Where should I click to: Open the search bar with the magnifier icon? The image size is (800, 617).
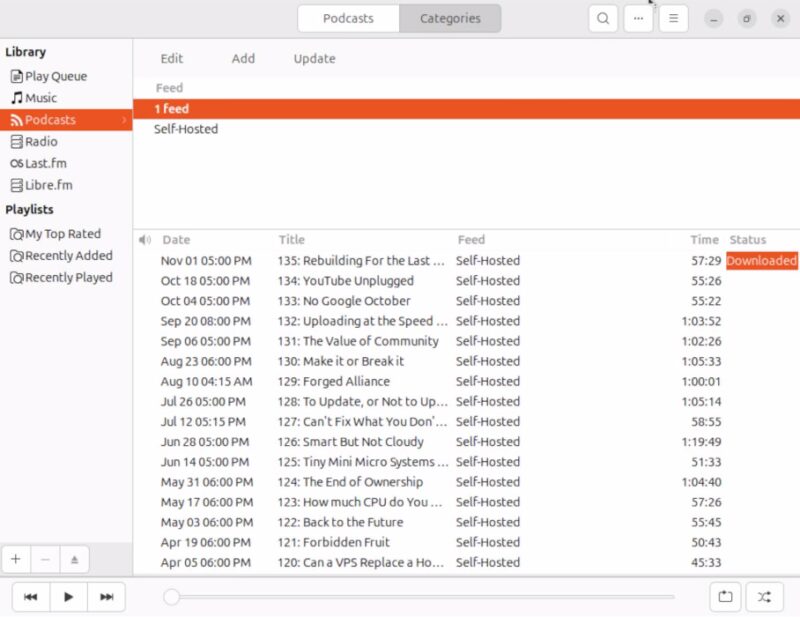(603, 18)
